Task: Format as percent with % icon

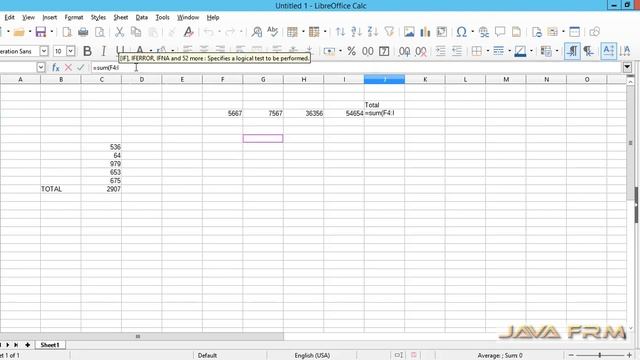Action: point(351,51)
